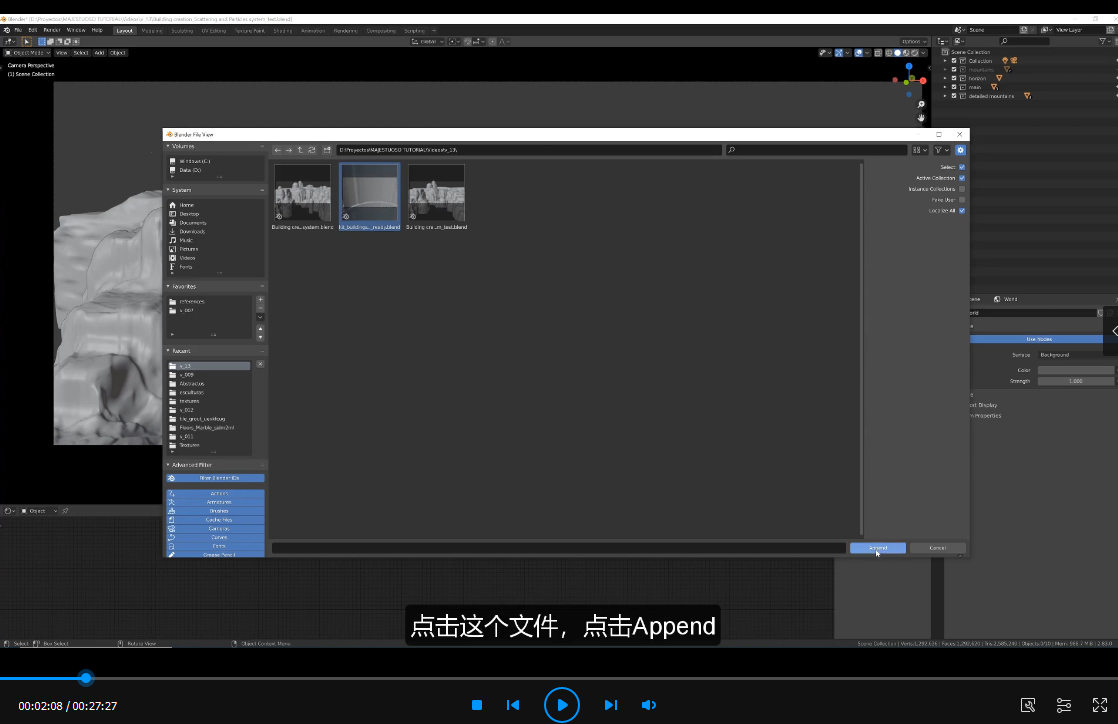
Task: Click File View directory path field
Action: (x=529, y=150)
